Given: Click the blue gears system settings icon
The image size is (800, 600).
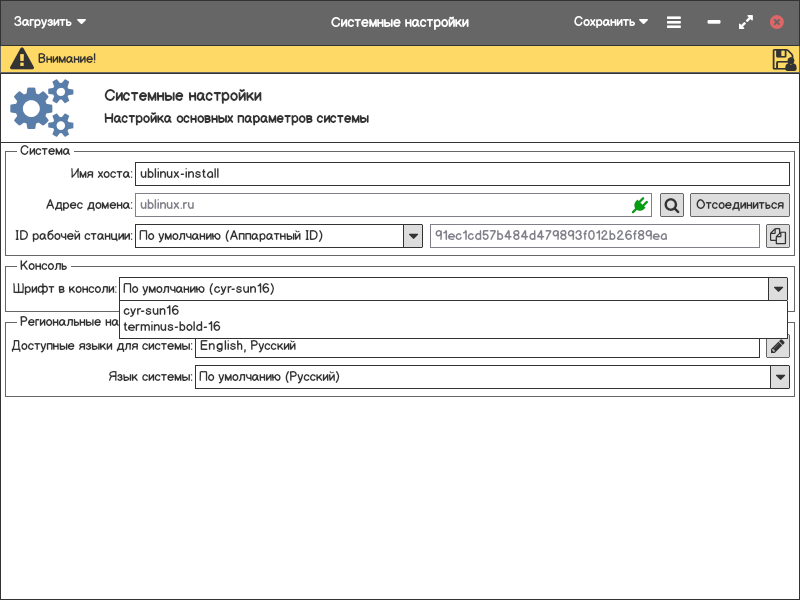Looking at the screenshot, I should coord(42,108).
